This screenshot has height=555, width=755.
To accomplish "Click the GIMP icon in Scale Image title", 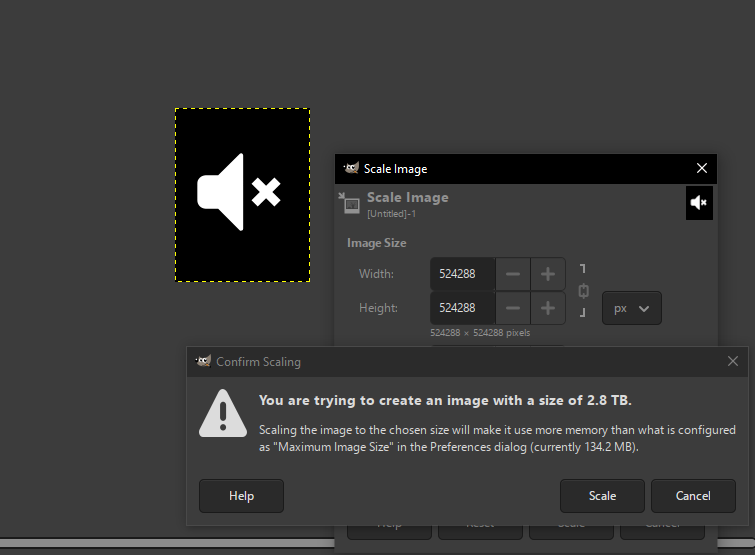I will click(351, 168).
